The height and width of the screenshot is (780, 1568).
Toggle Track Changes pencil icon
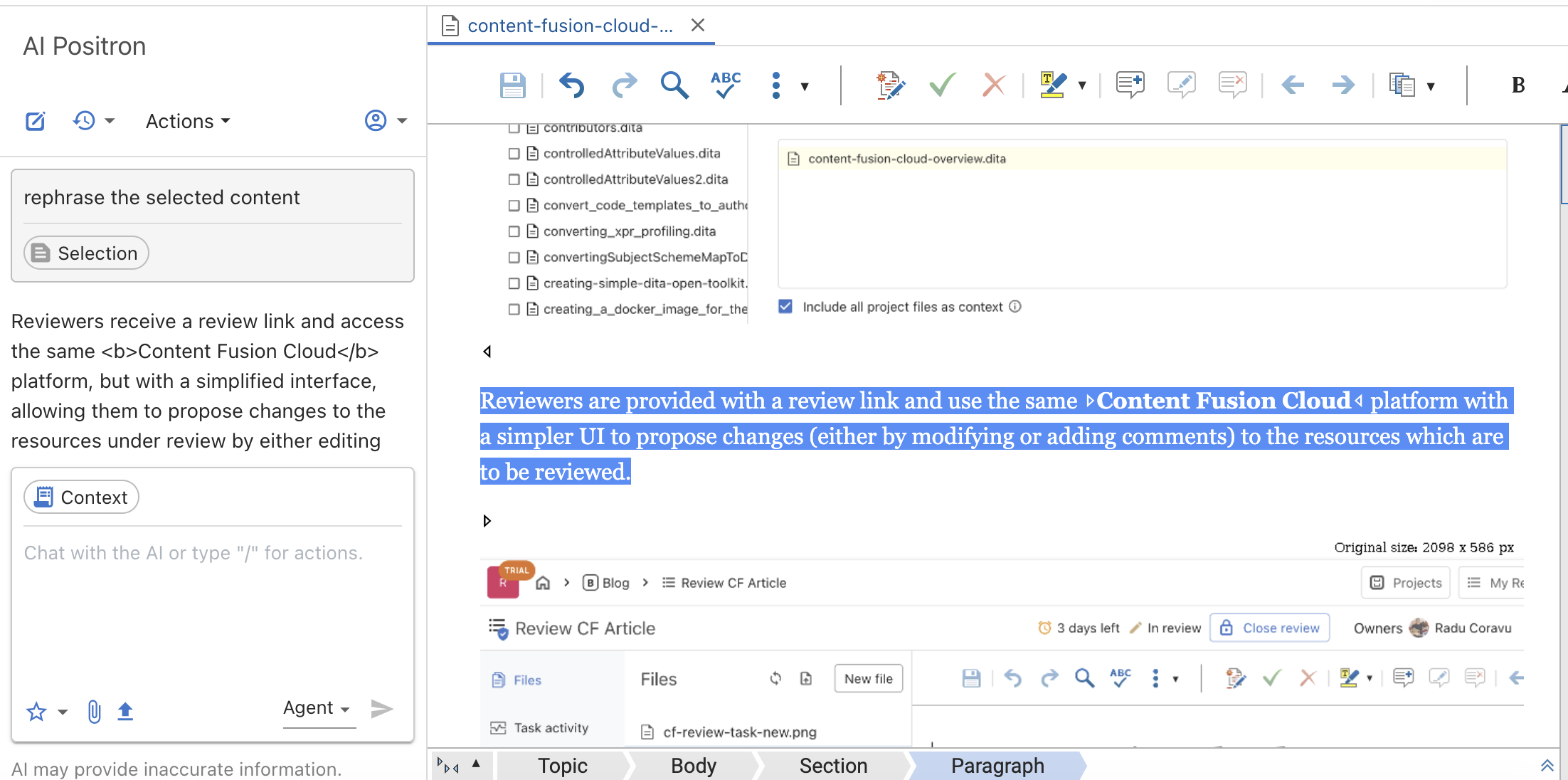tap(890, 85)
